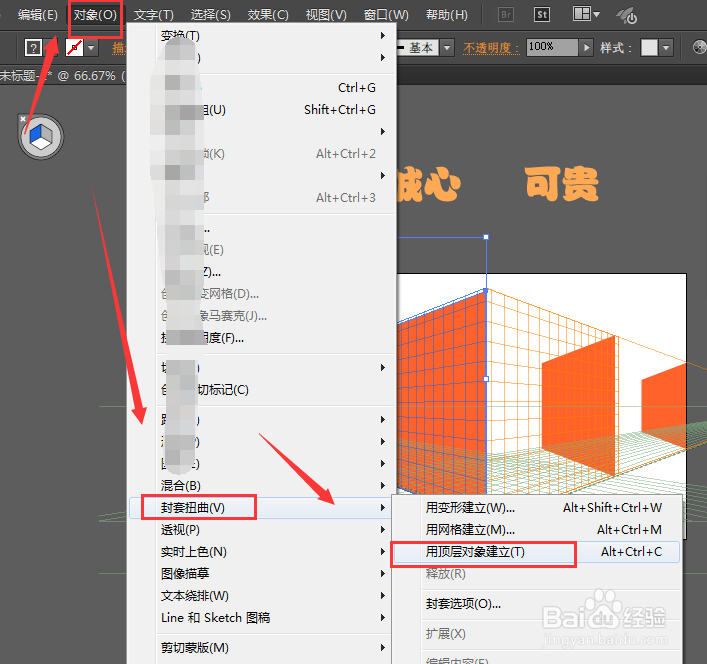Screen dimensions: 707x664
Task: Close the perspective plane widget
Action: click(23, 119)
